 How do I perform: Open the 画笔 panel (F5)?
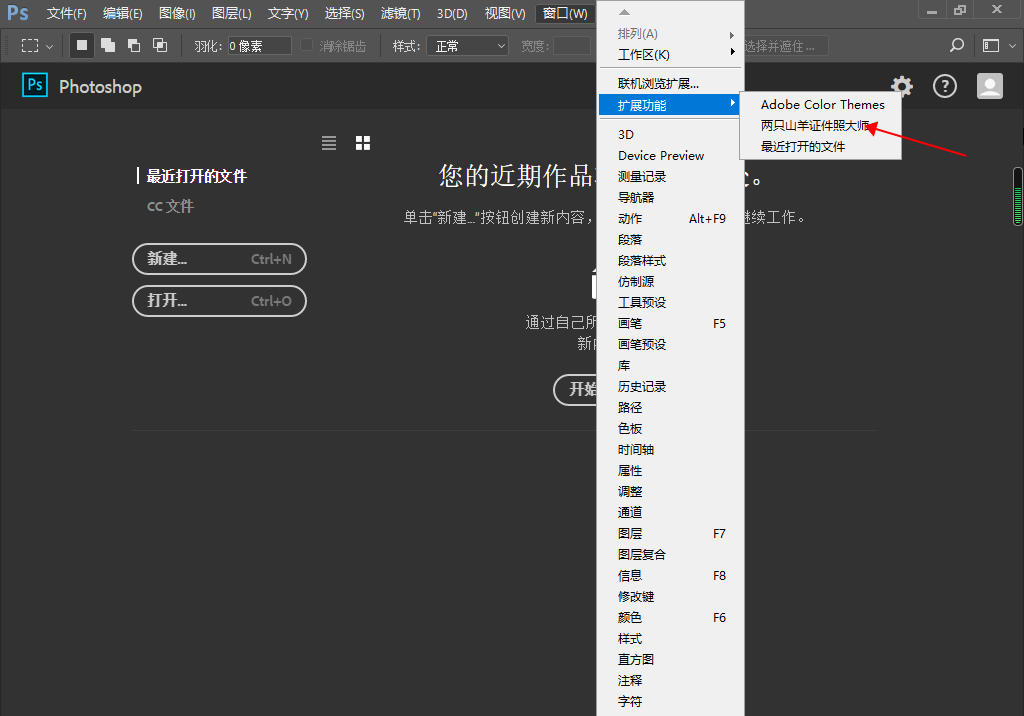pos(670,323)
